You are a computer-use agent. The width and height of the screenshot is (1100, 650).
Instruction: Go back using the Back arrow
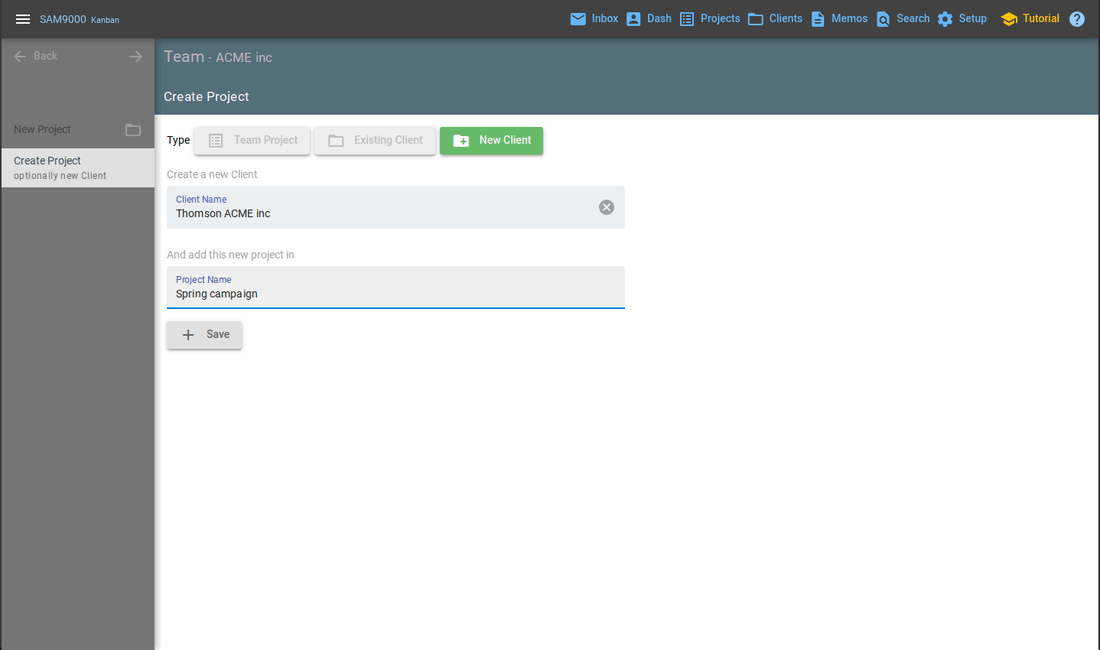[x=20, y=56]
